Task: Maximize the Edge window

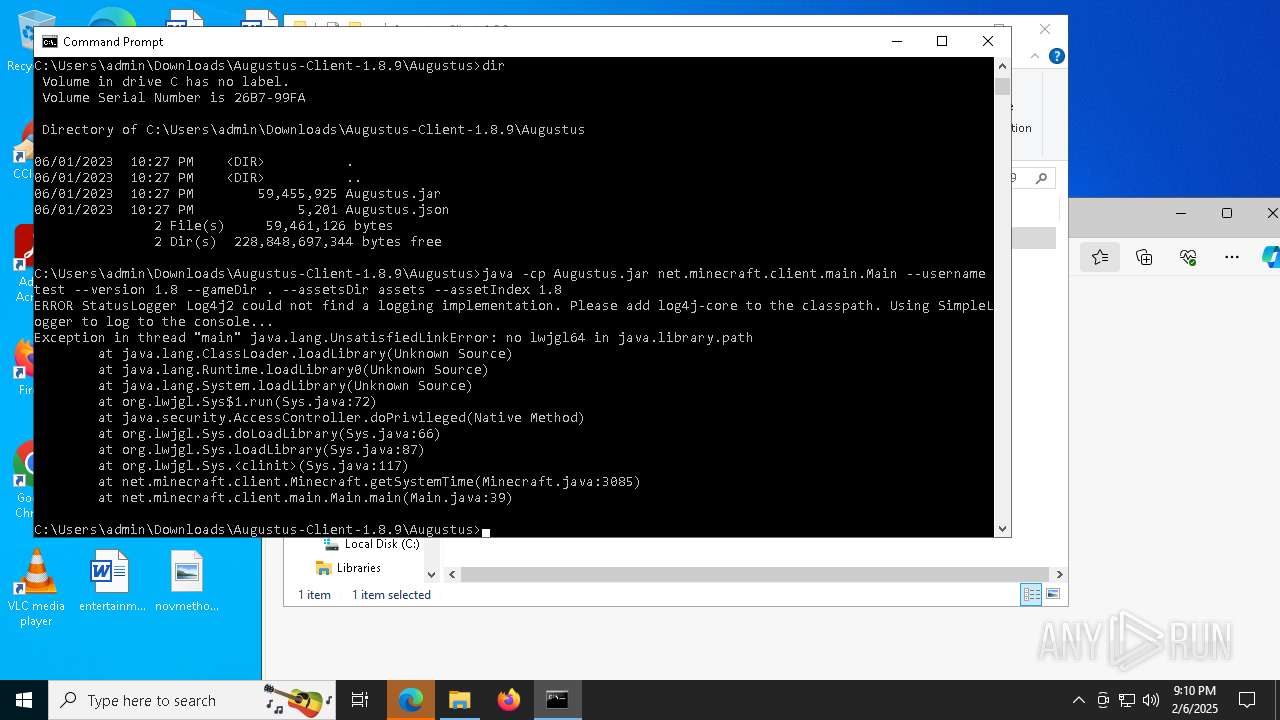Action: pyautogui.click(x=1227, y=213)
